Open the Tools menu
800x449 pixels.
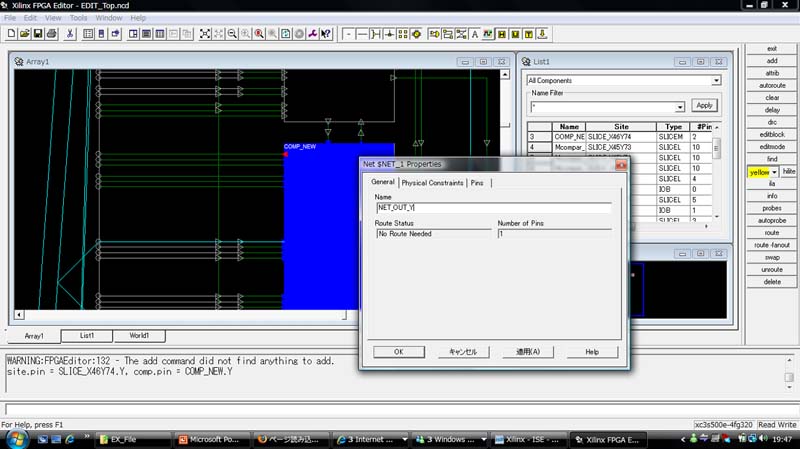pos(79,18)
